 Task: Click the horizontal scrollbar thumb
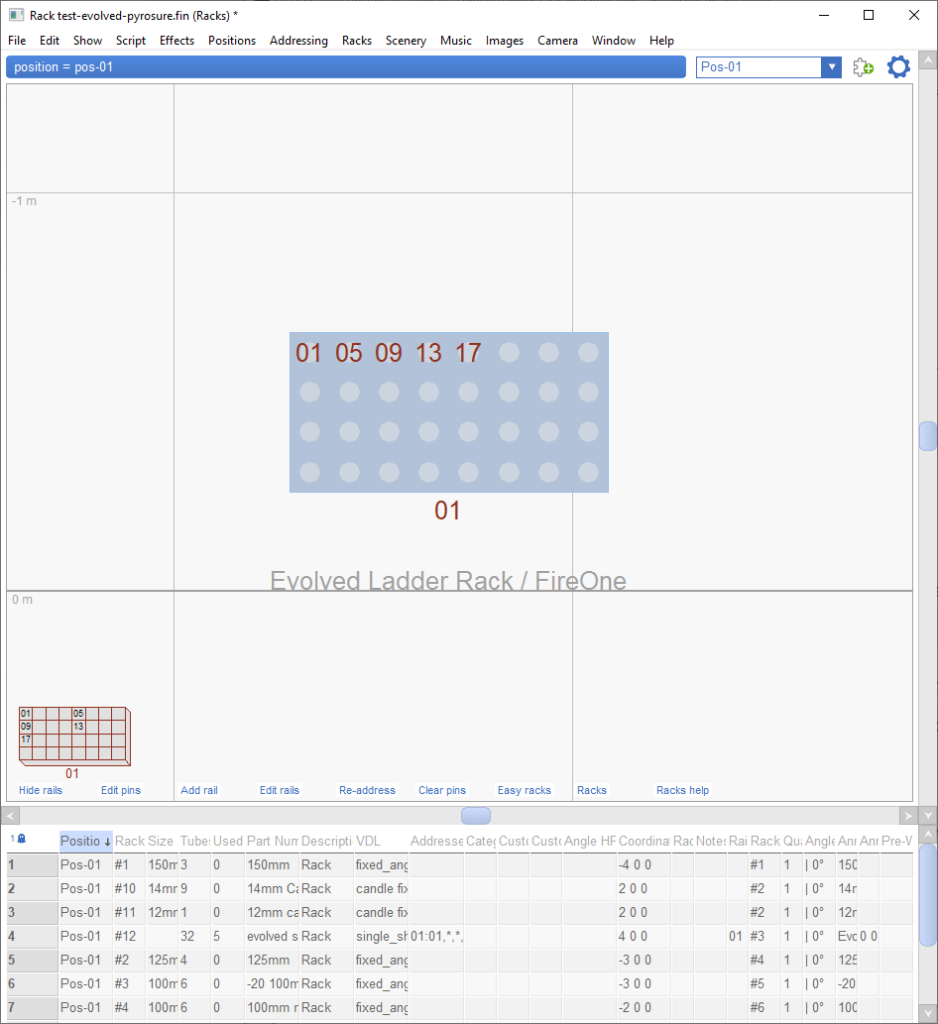[x=476, y=815]
